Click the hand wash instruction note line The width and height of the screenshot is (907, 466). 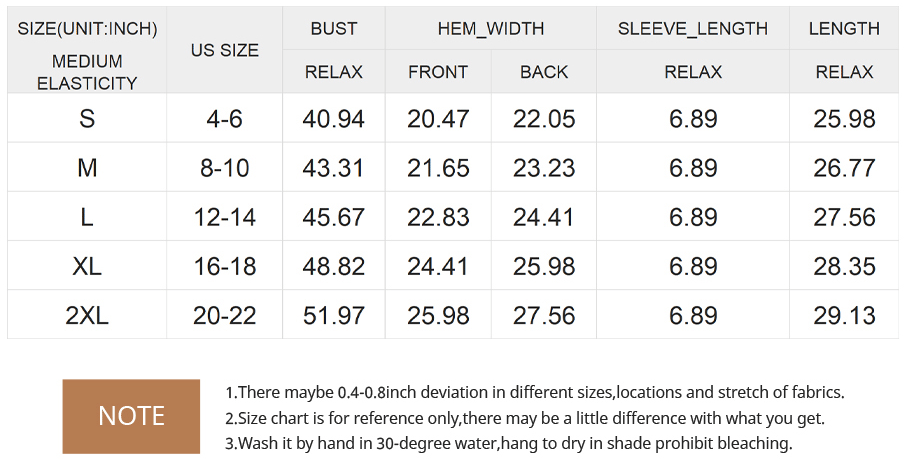(508, 443)
